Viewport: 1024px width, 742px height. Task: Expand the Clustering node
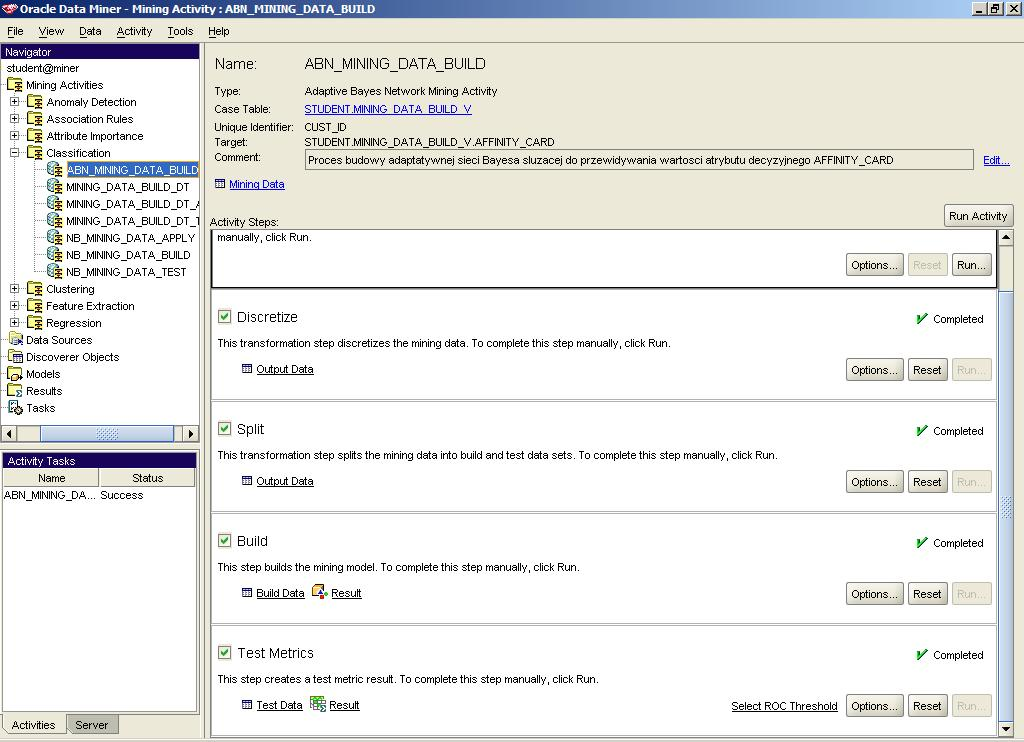14,288
